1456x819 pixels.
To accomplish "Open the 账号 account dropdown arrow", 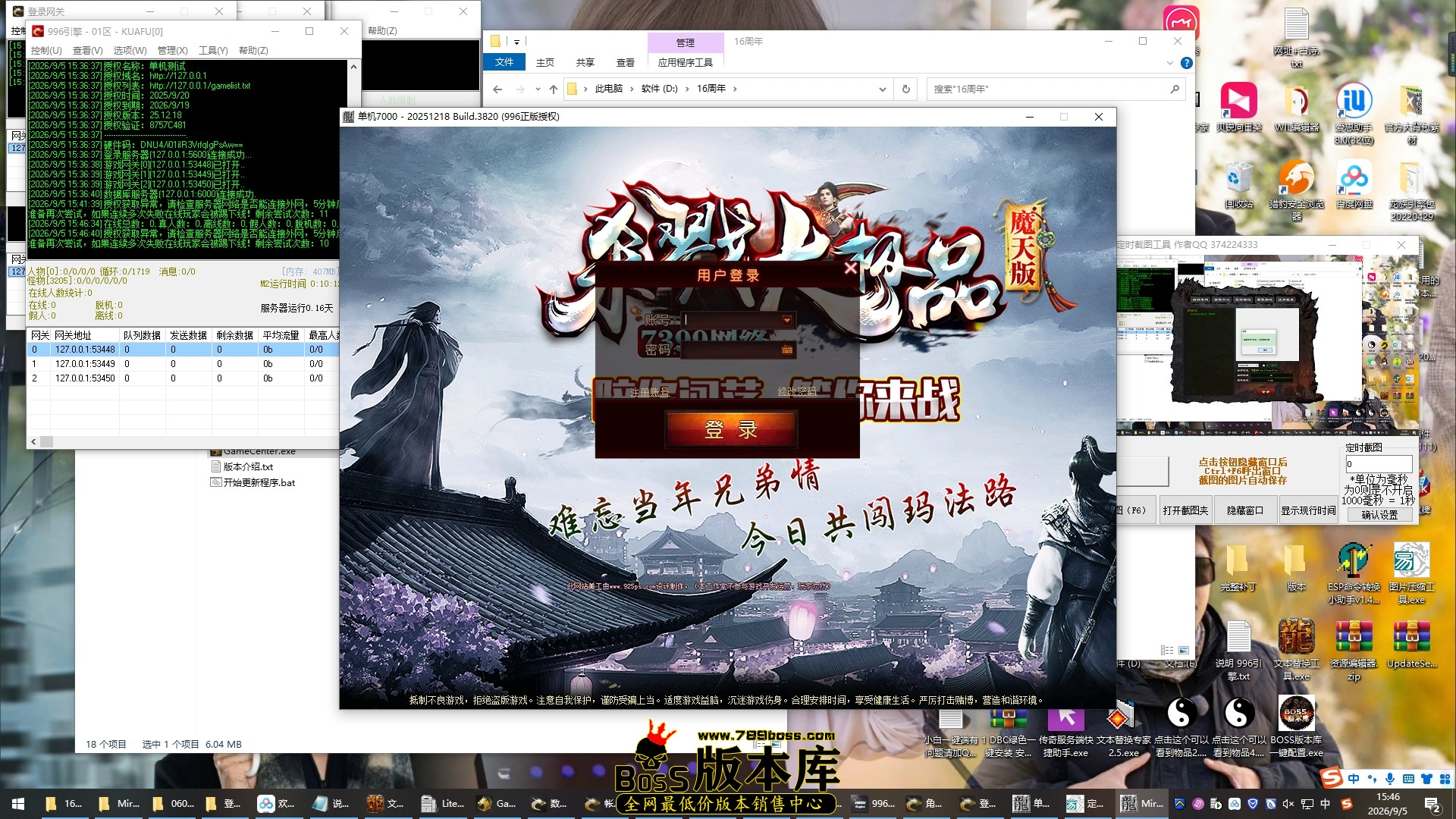I will (787, 320).
